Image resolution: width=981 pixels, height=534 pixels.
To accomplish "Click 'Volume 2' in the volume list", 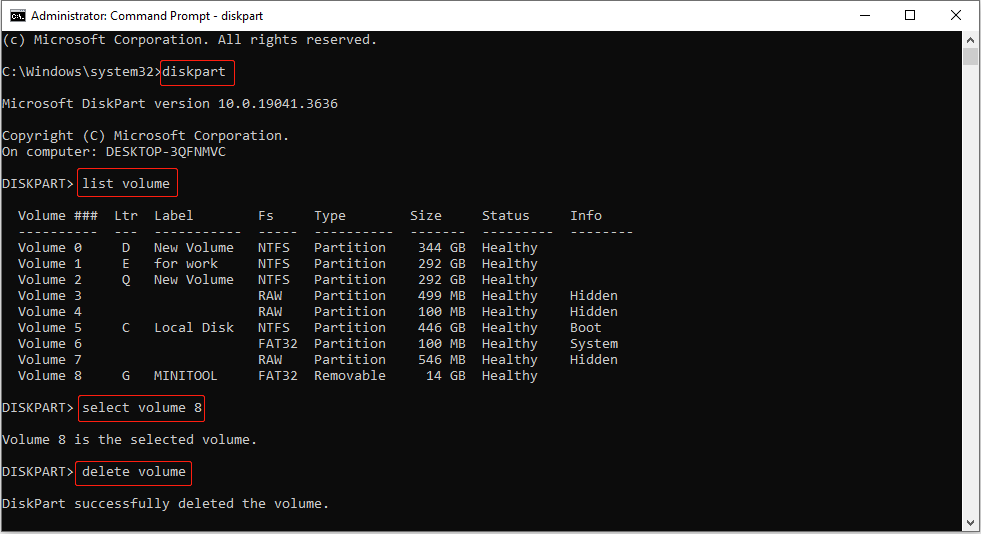I will (x=50, y=280).
